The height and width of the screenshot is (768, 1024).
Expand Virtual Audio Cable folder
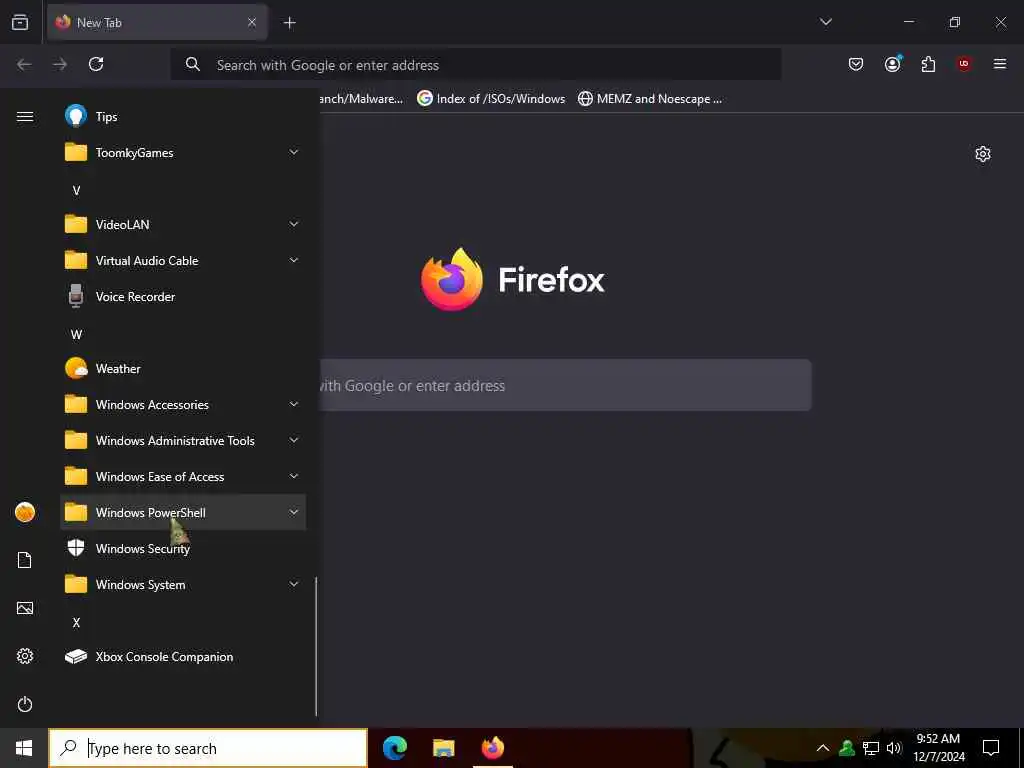pos(183,260)
